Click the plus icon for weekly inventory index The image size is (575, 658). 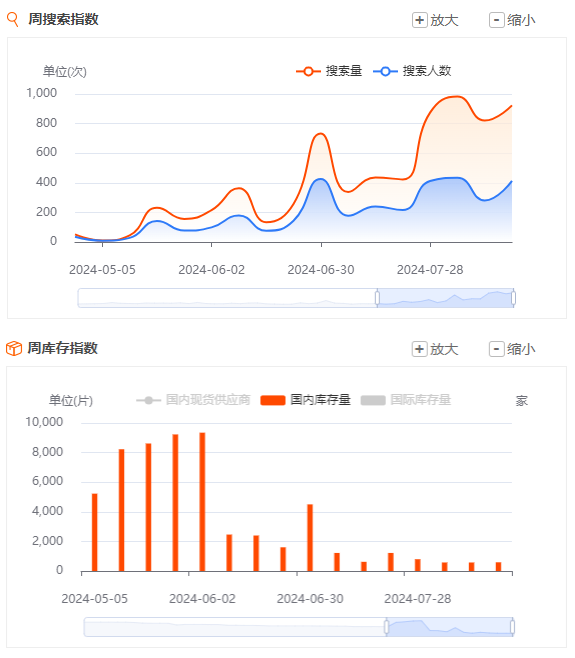click(x=419, y=349)
